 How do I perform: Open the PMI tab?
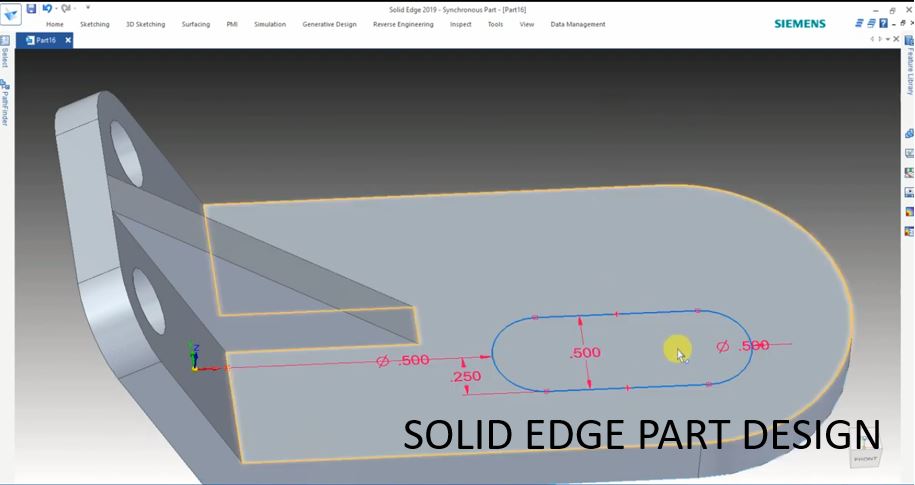[232, 25]
